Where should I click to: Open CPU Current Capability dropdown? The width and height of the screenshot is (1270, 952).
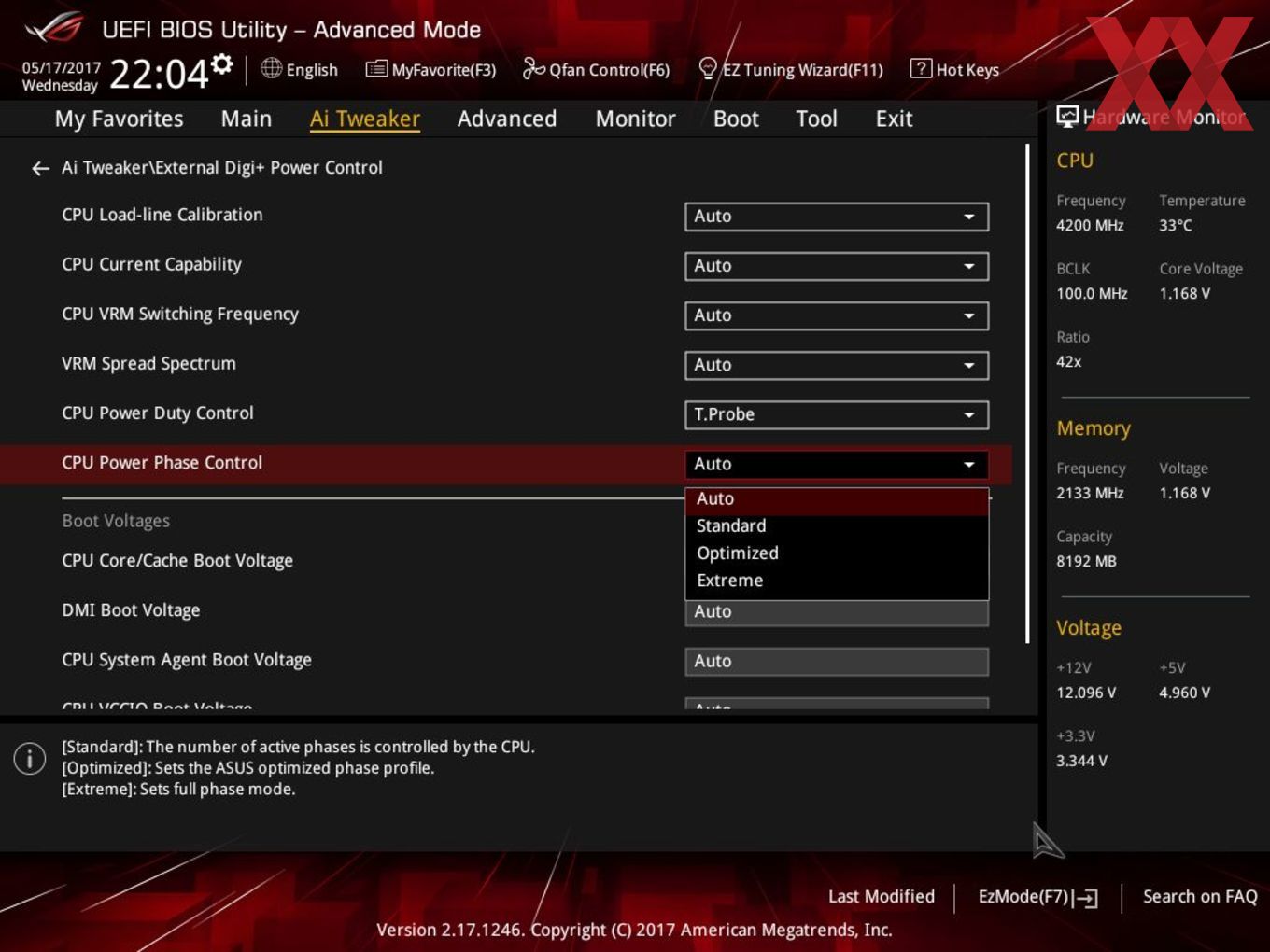pyautogui.click(x=837, y=266)
